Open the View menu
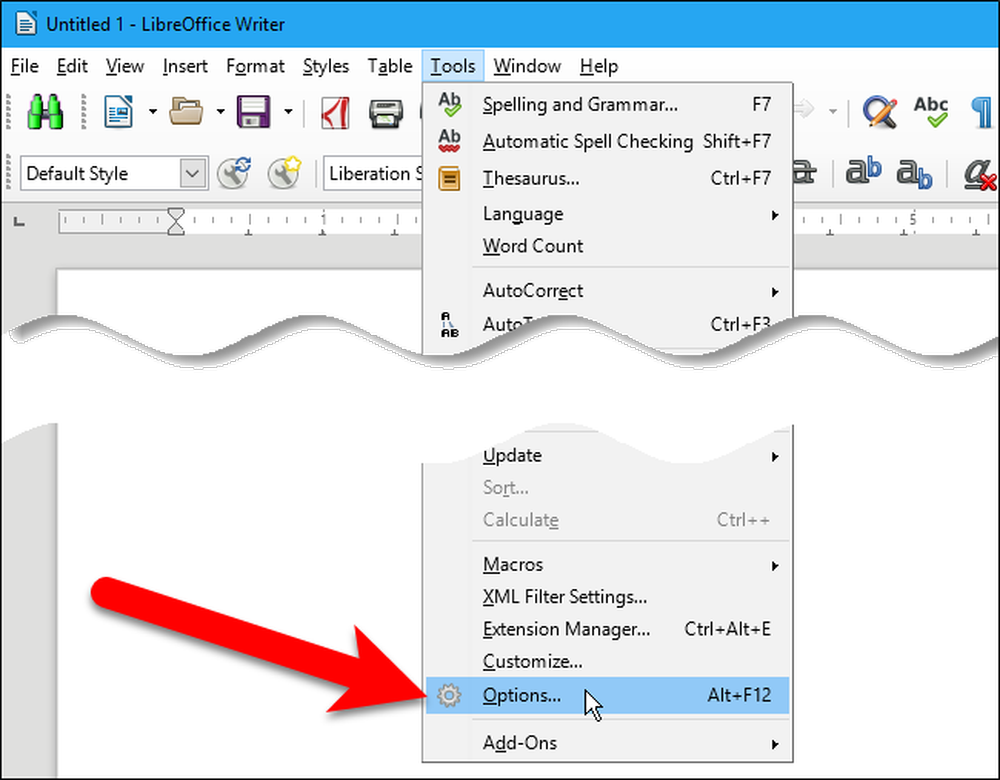1000x780 pixels. [x=124, y=66]
